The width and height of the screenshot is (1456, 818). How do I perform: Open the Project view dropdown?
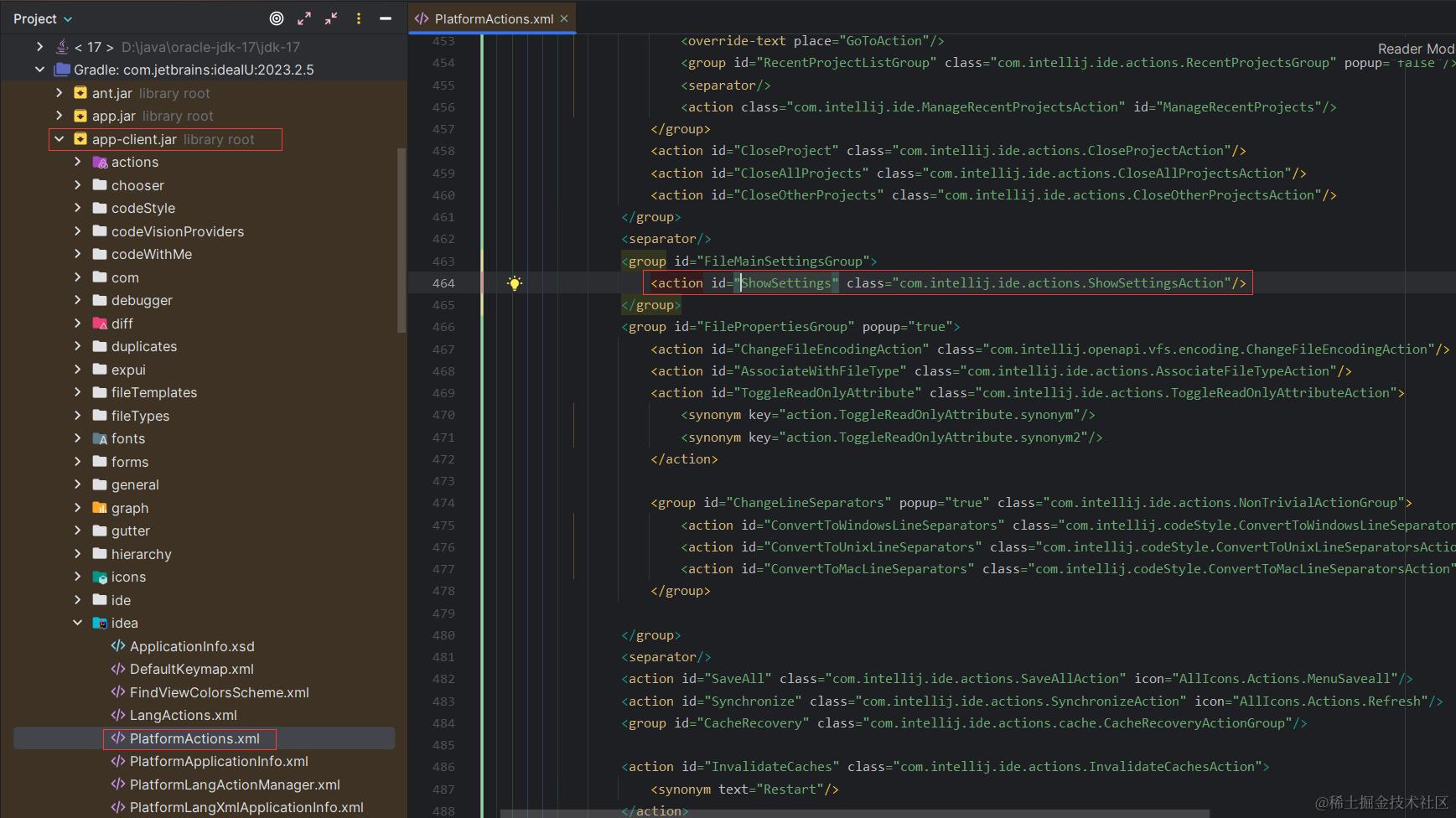click(43, 18)
